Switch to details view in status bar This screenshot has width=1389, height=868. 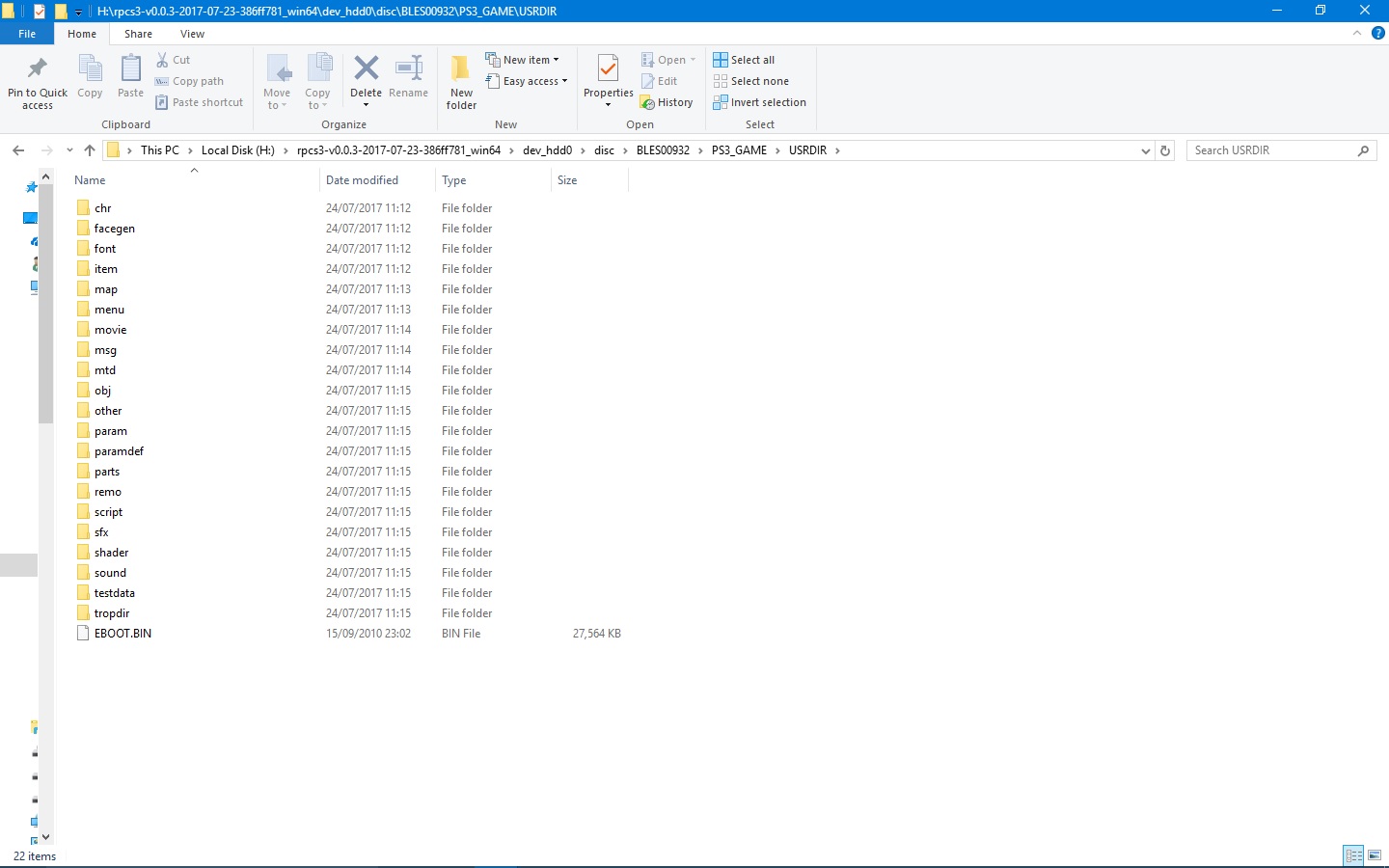tap(1353, 855)
